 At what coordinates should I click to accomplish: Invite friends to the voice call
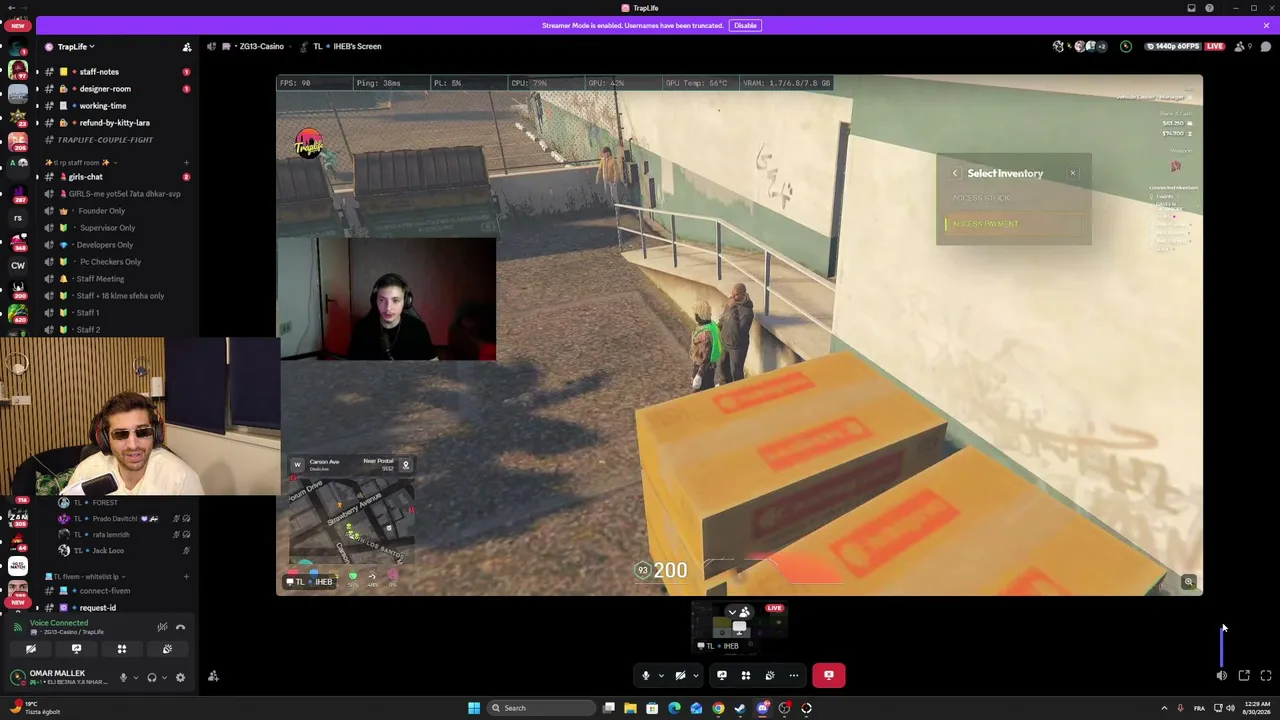click(x=213, y=676)
